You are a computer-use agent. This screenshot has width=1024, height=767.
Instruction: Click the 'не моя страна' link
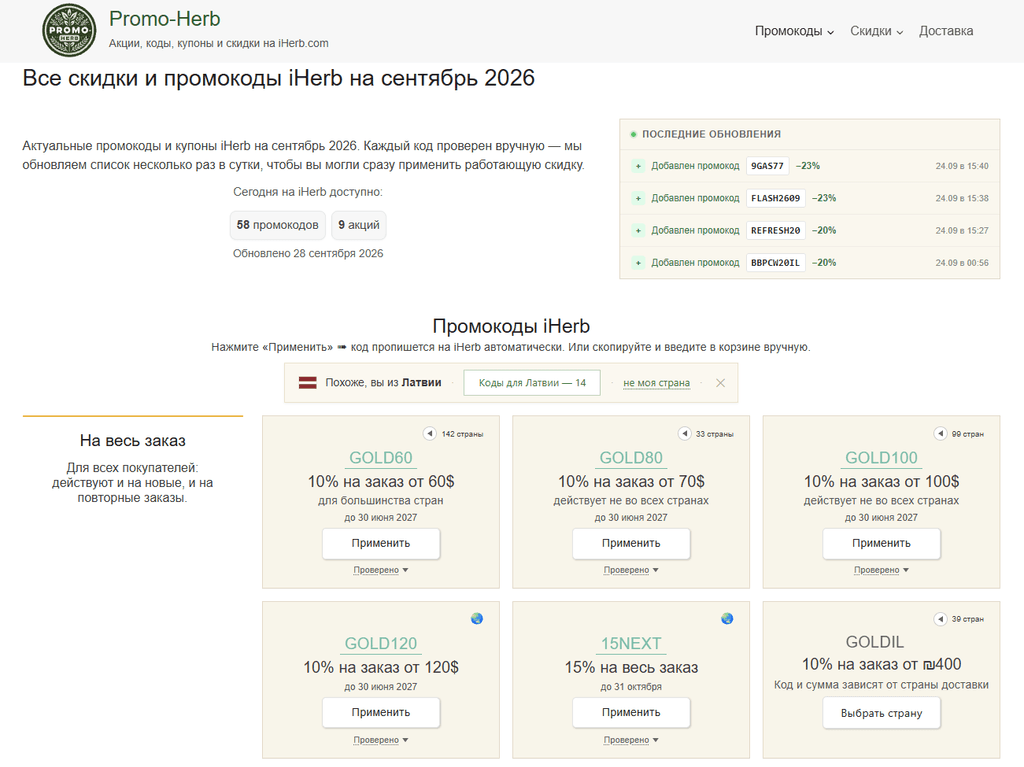click(656, 383)
